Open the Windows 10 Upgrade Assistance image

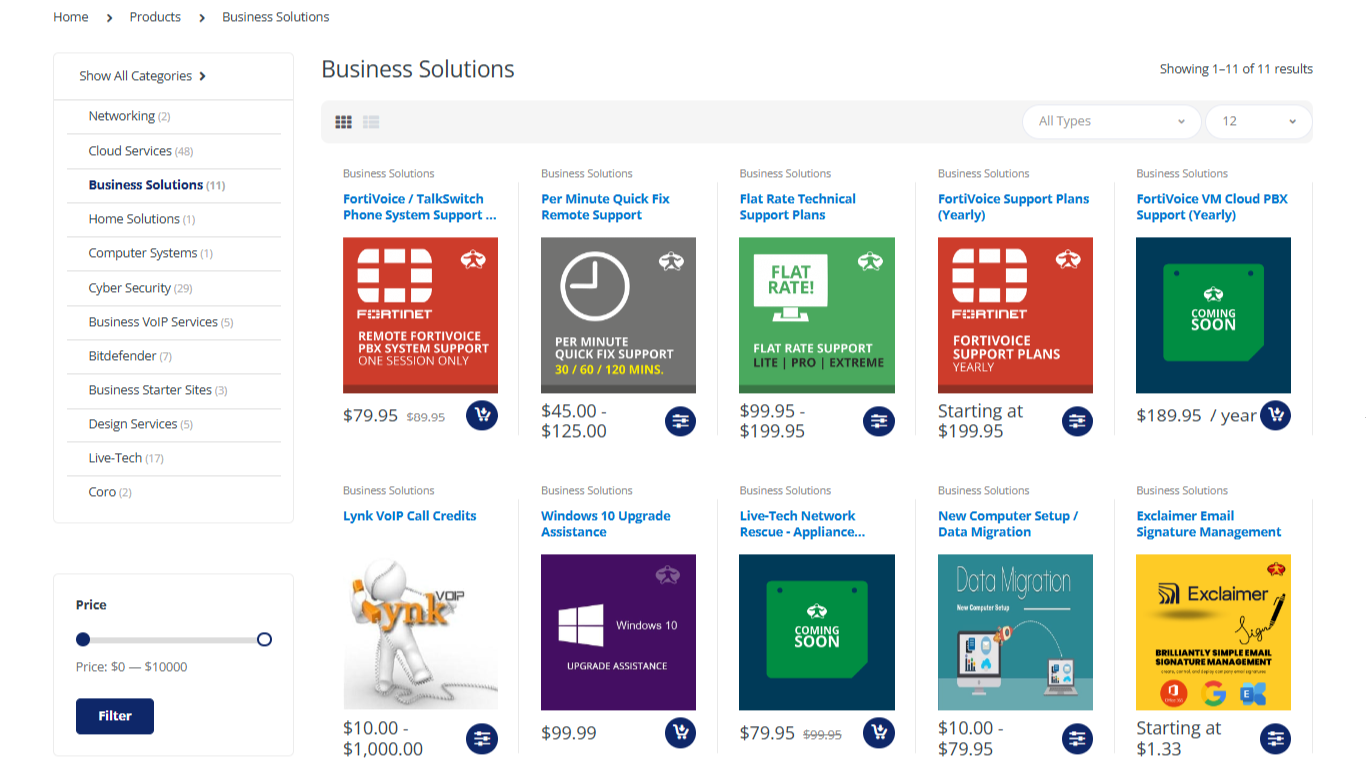click(x=618, y=632)
